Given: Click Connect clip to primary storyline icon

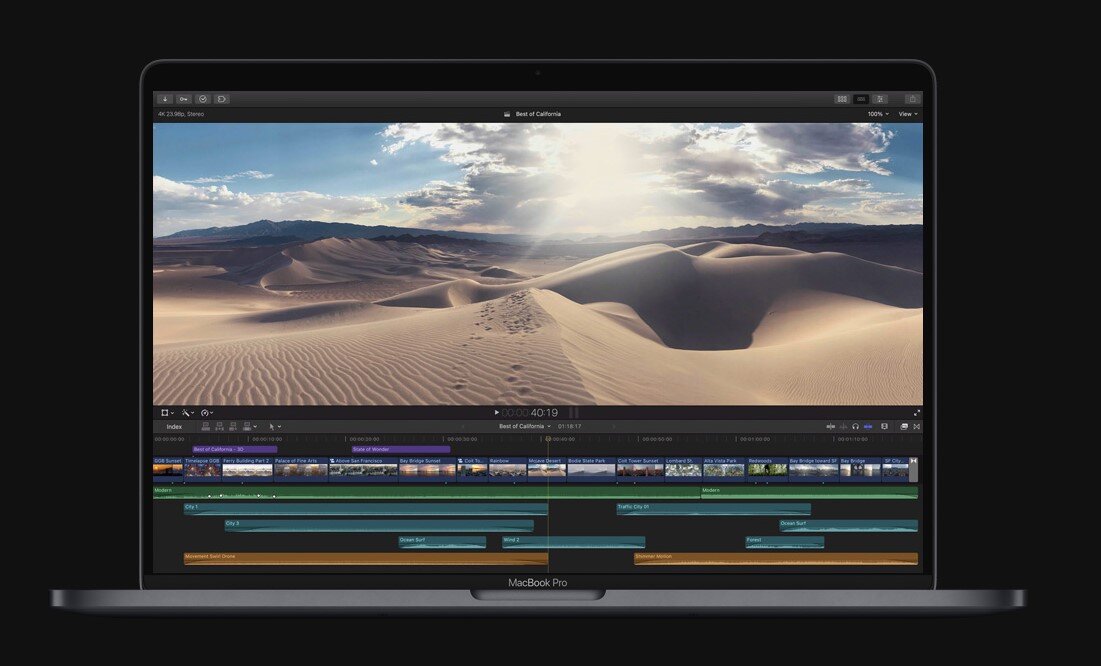Looking at the screenshot, I should tap(206, 426).
